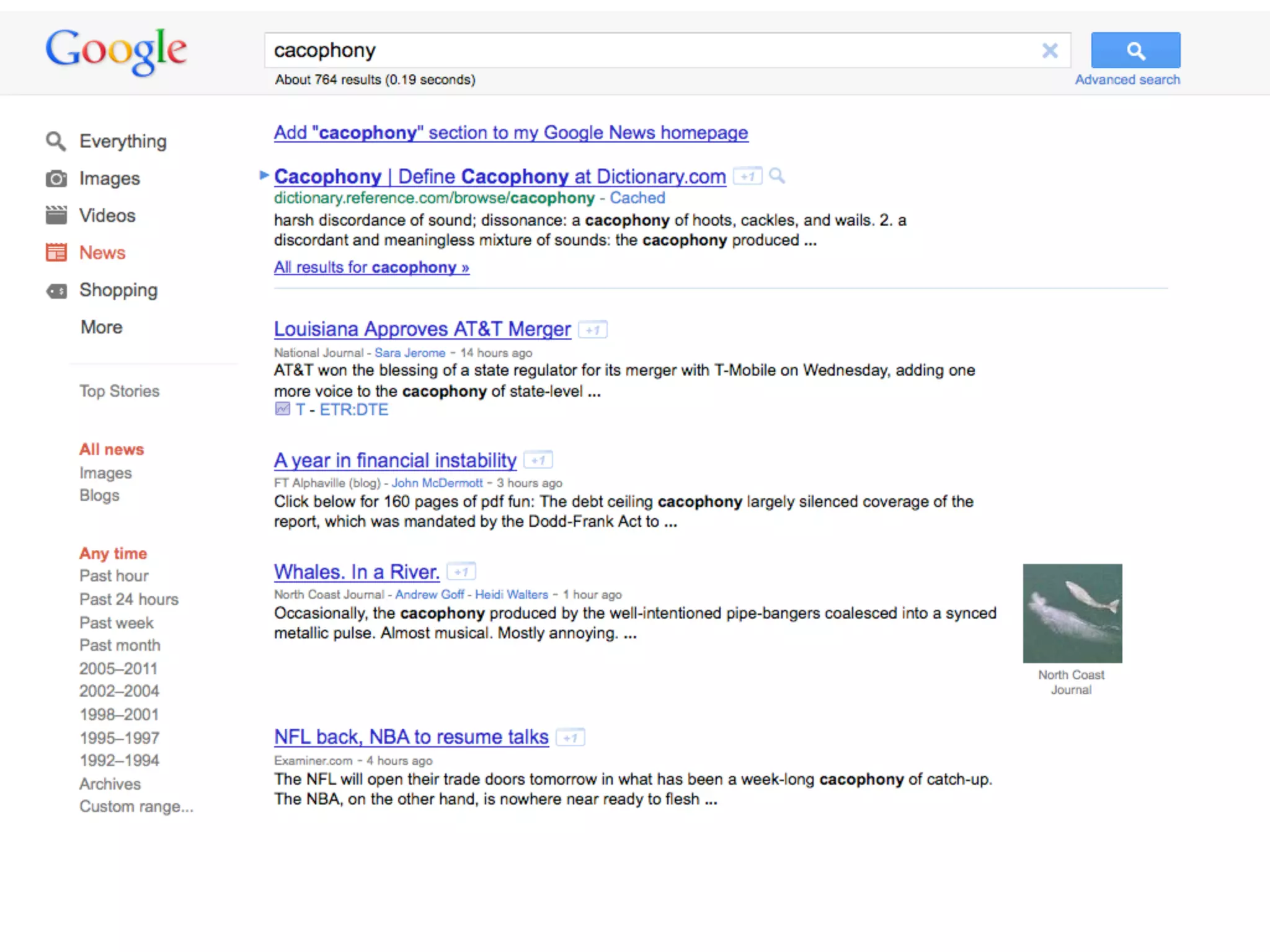1270x952 pixels.
Task: Open A year in financial instability article
Action: [395, 461]
